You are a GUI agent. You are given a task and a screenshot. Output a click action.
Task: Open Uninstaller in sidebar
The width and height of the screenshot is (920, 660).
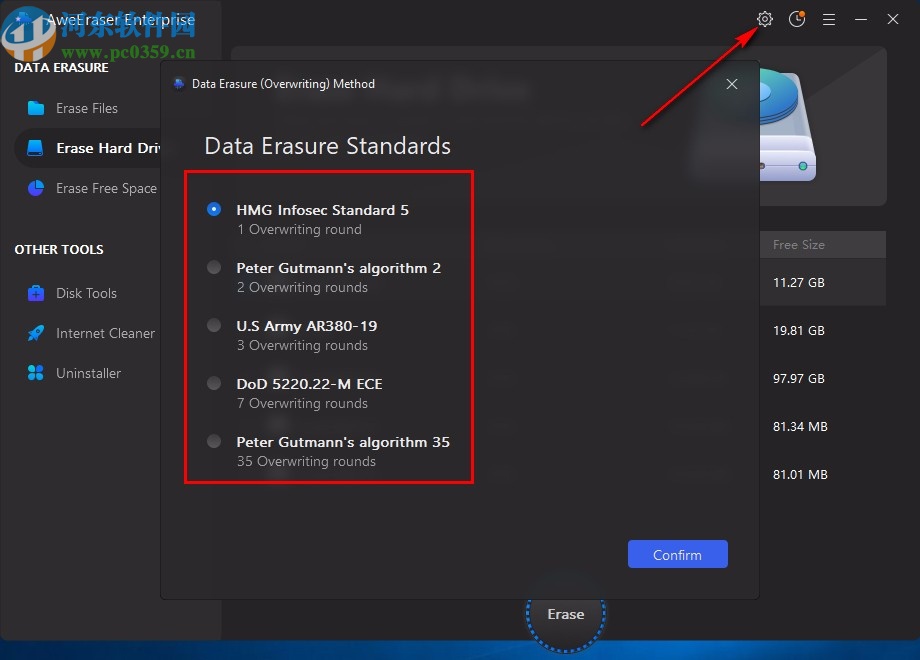88,373
